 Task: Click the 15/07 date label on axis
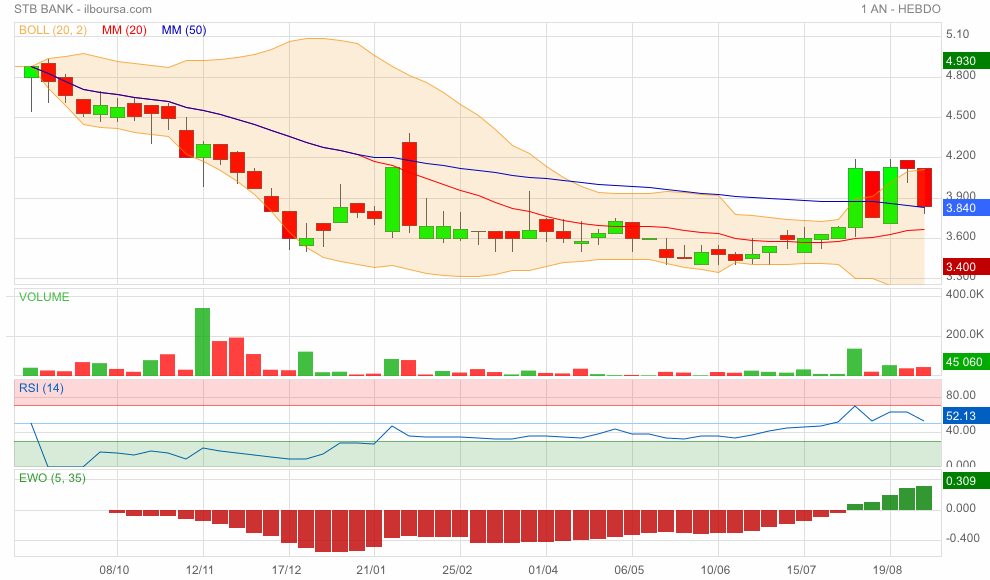pyautogui.click(x=801, y=570)
